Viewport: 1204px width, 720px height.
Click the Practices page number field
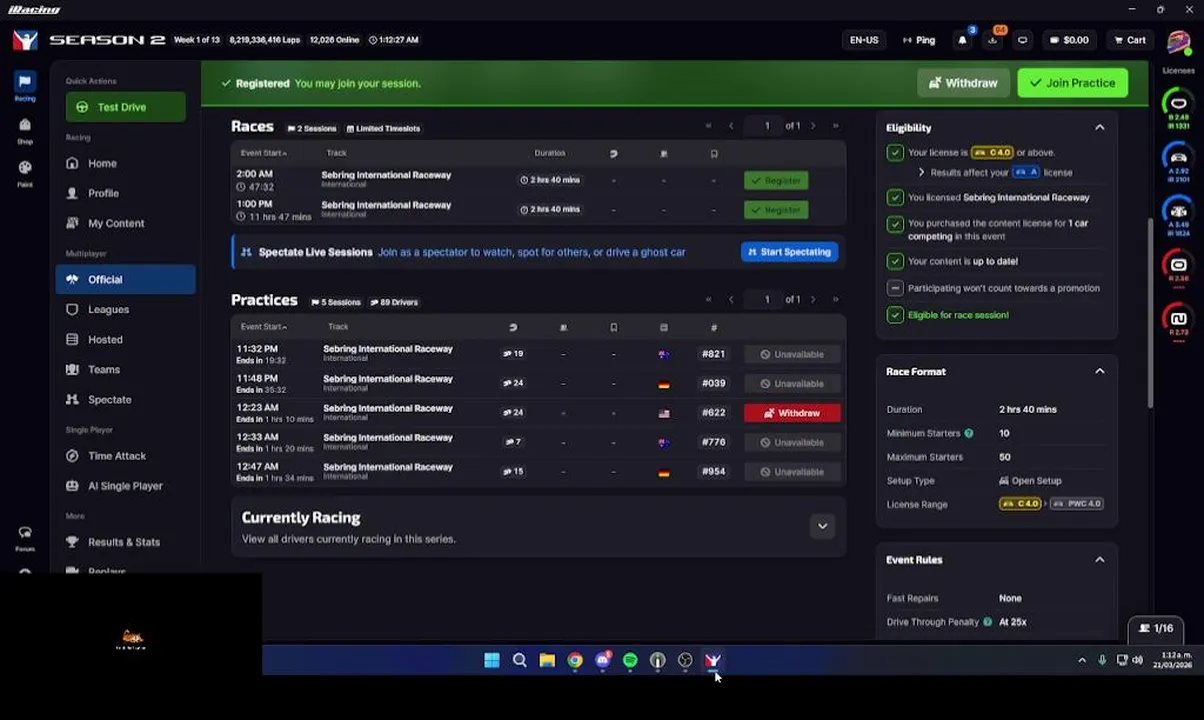(x=767, y=299)
